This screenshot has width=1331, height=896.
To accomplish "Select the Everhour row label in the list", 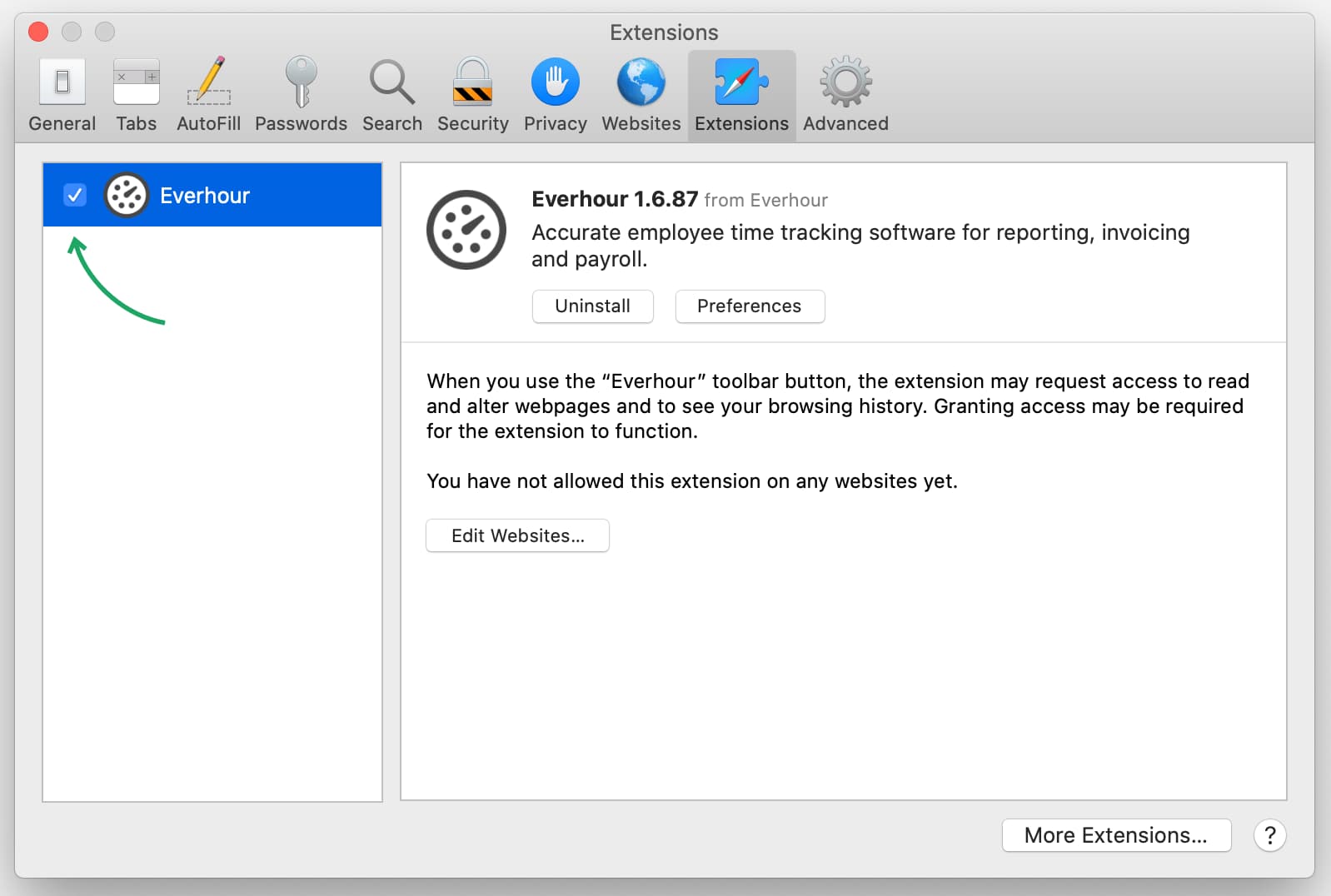I will pos(205,196).
